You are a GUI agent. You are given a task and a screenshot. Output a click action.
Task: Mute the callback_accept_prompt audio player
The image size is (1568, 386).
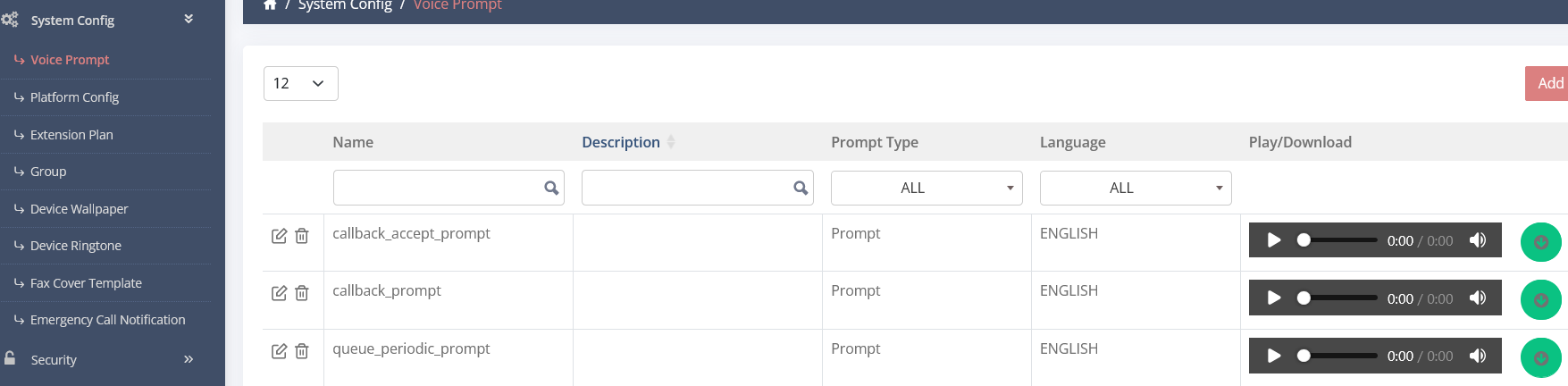(1478, 240)
